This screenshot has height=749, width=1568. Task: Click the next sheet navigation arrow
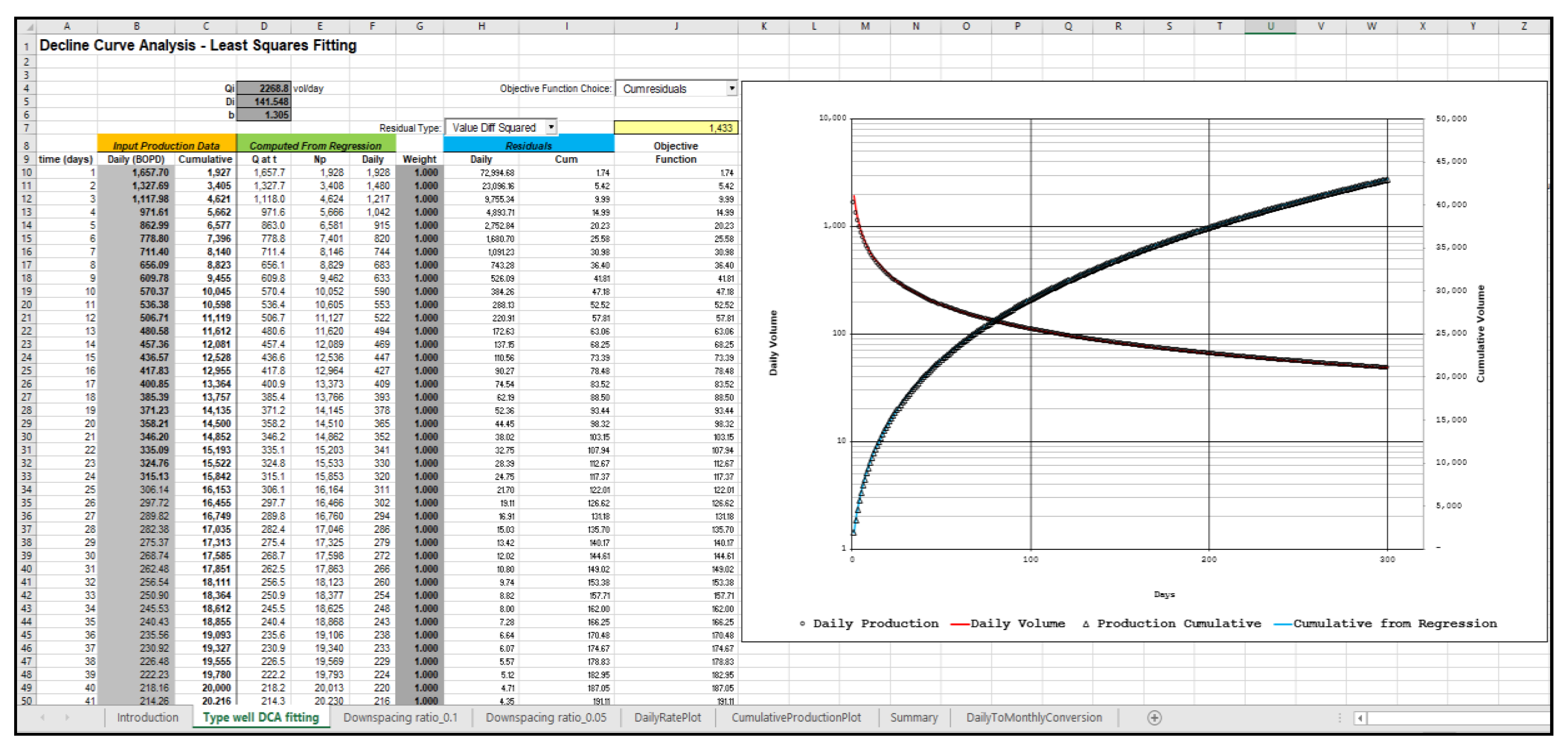pos(67,718)
